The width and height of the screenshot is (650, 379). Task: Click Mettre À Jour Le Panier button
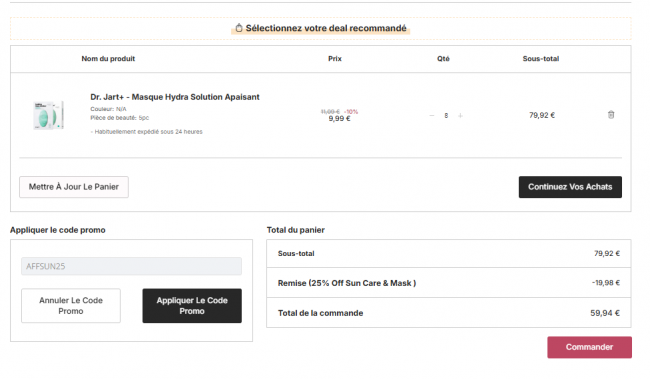74,187
